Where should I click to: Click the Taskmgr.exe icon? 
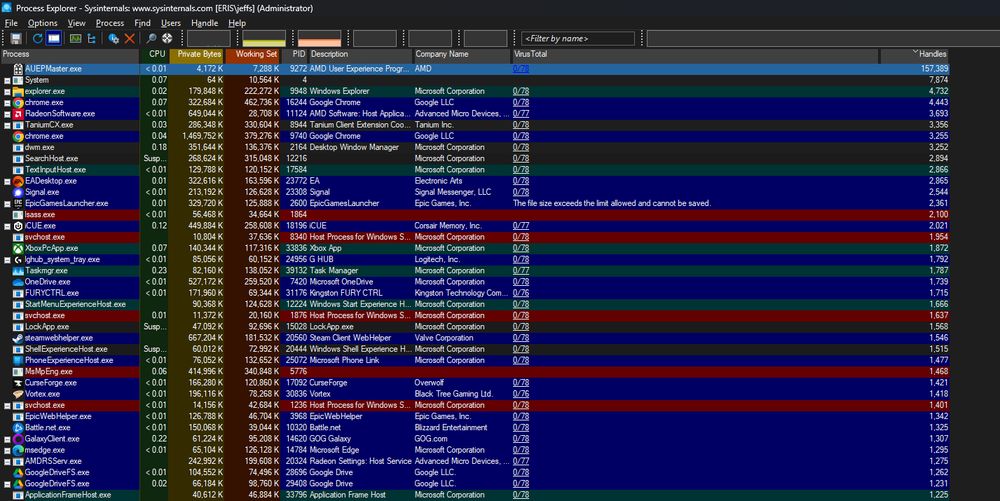(x=18, y=270)
